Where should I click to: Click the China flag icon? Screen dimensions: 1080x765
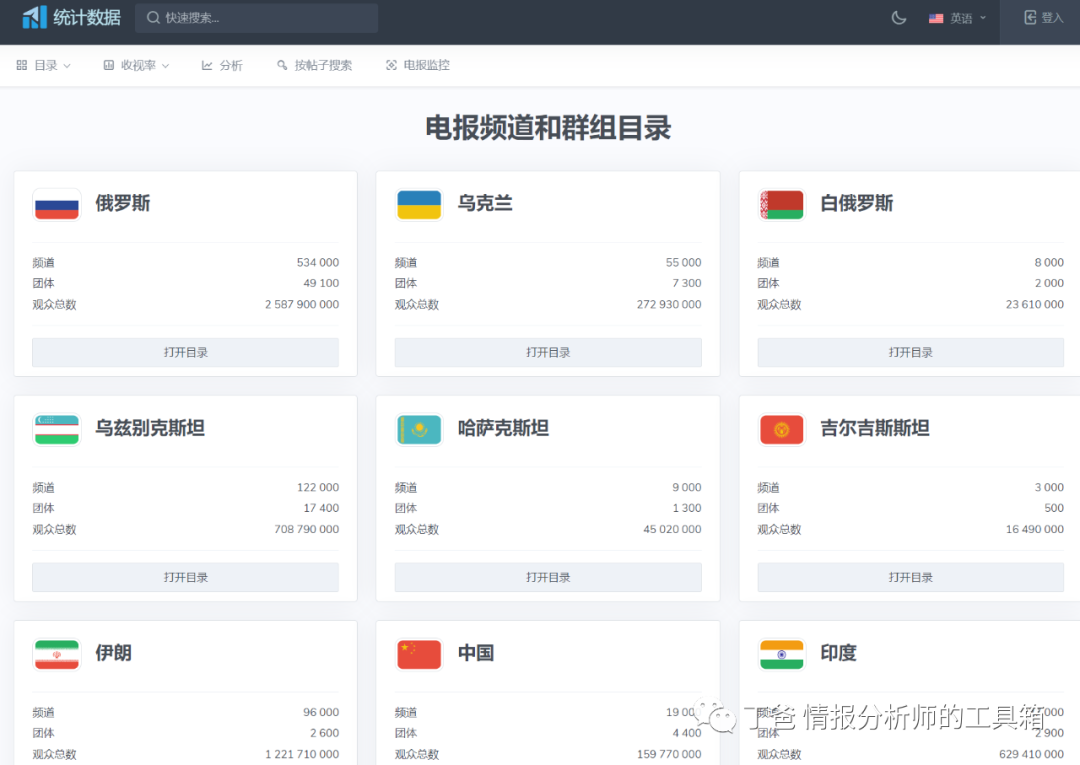click(x=419, y=654)
